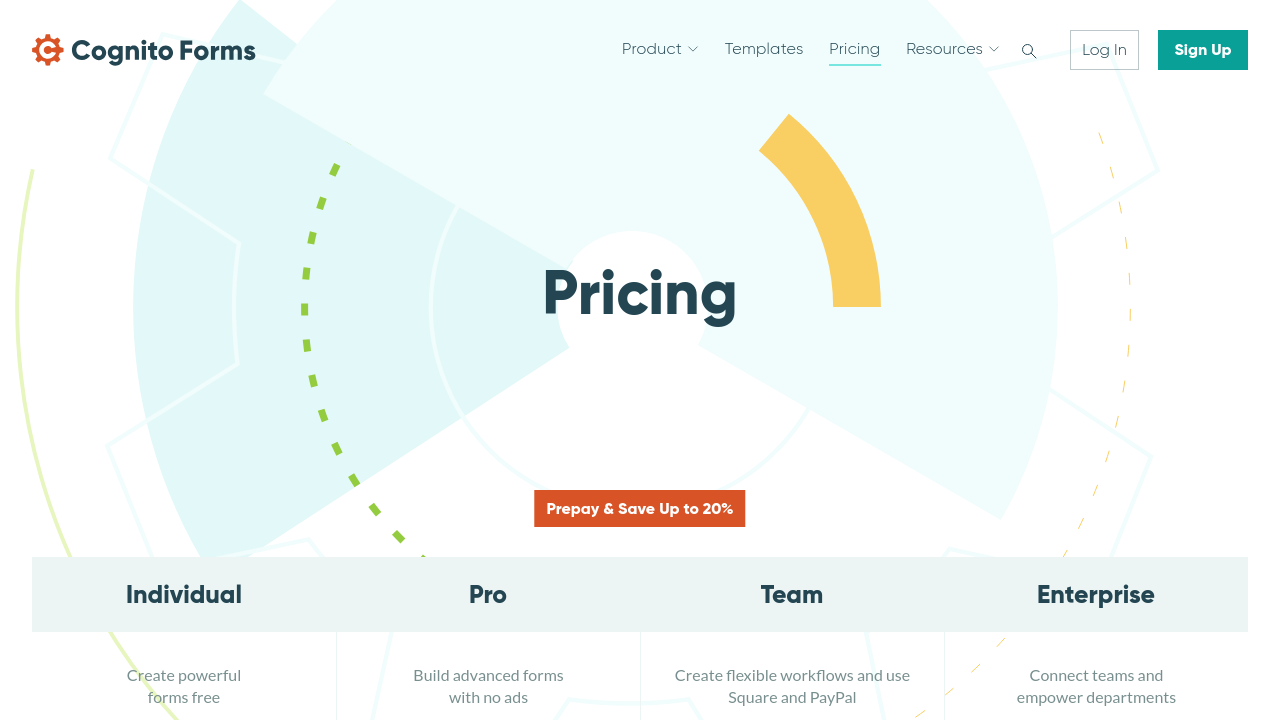This screenshot has height=720, width=1280.
Task: Select the Pro plan header
Action: (488, 595)
